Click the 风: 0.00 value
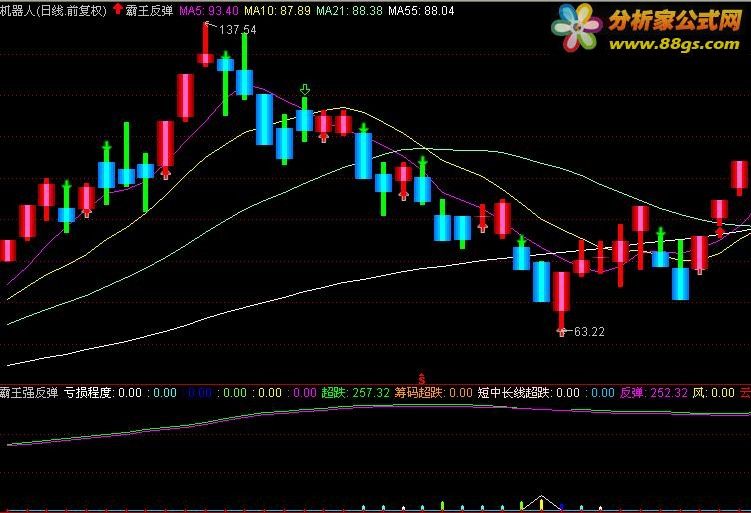The width and height of the screenshot is (751, 513). coord(714,393)
